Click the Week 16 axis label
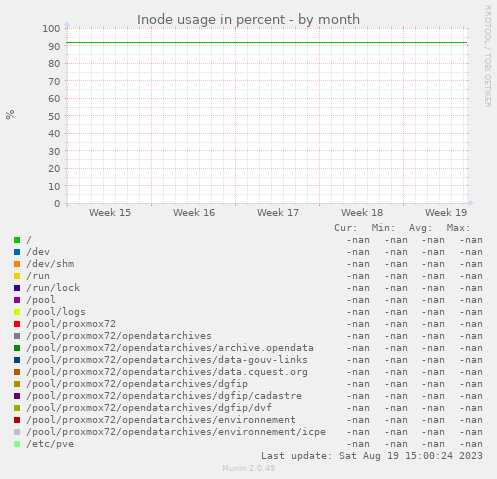The height and width of the screenshot is (479, 497). click(194, 213)
